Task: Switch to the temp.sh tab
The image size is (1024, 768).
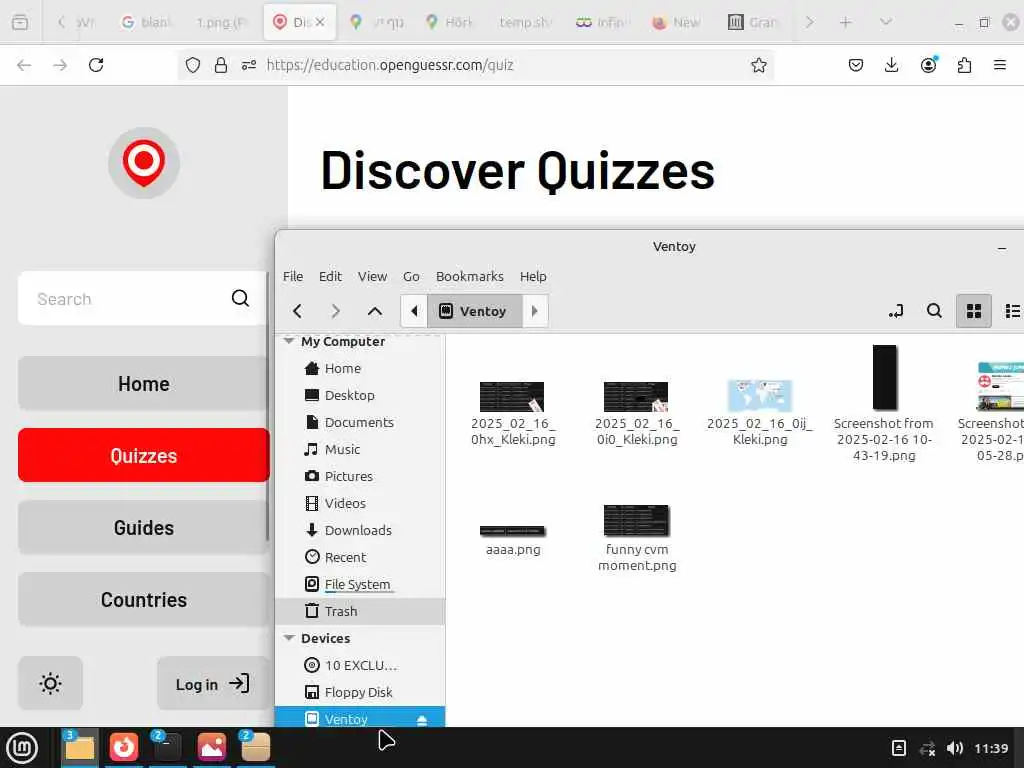Action: [x=525, y=22]
